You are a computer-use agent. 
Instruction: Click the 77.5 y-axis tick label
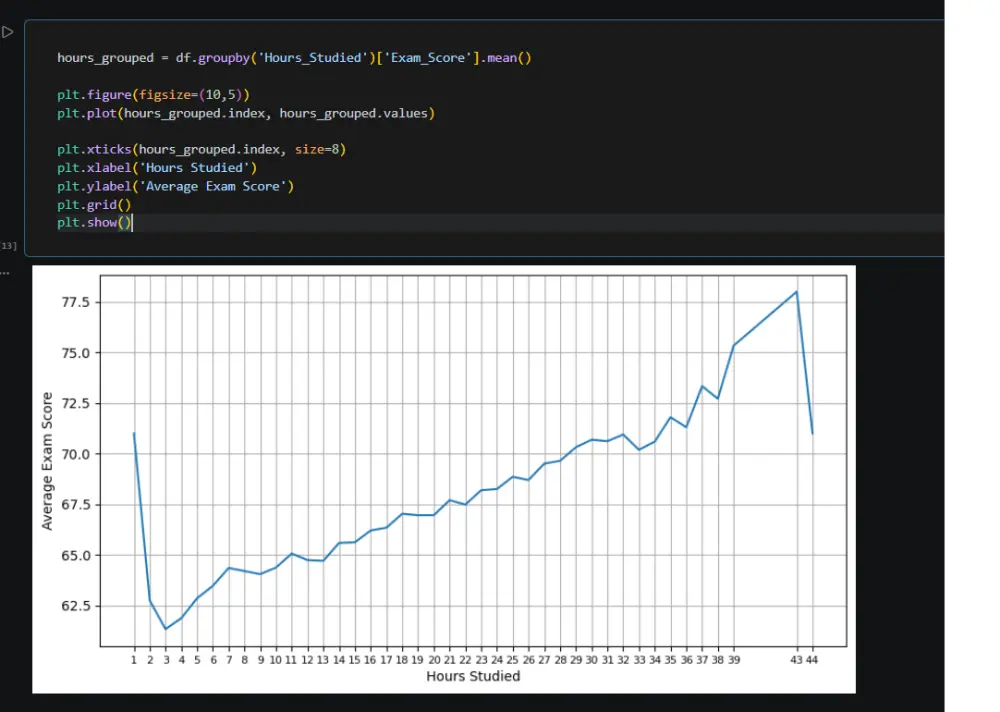point(75,302)
